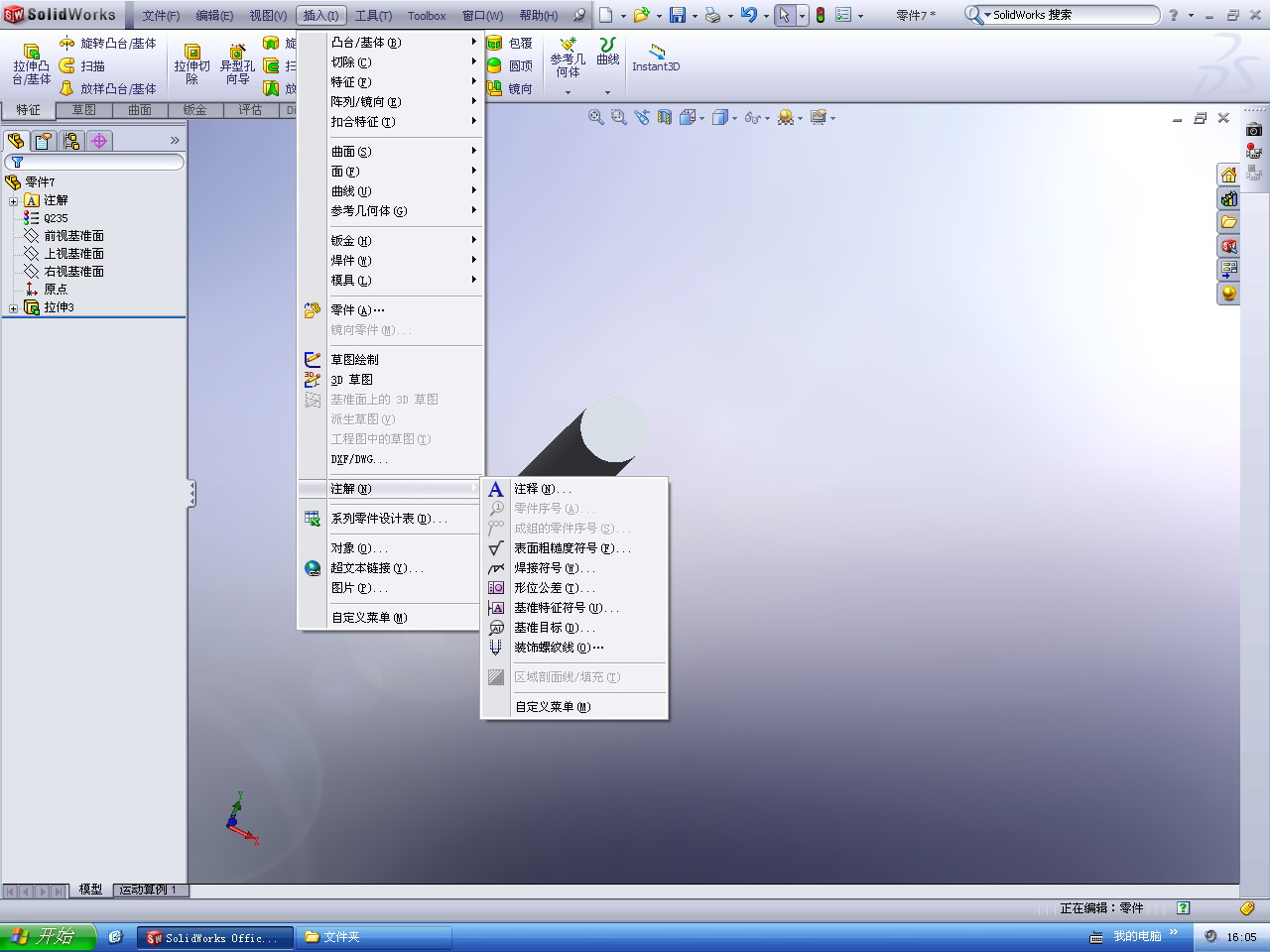This screenshot has height=952, width=1270.
Task: Open the Save dropdown arrow
Action: coord(695,16)
